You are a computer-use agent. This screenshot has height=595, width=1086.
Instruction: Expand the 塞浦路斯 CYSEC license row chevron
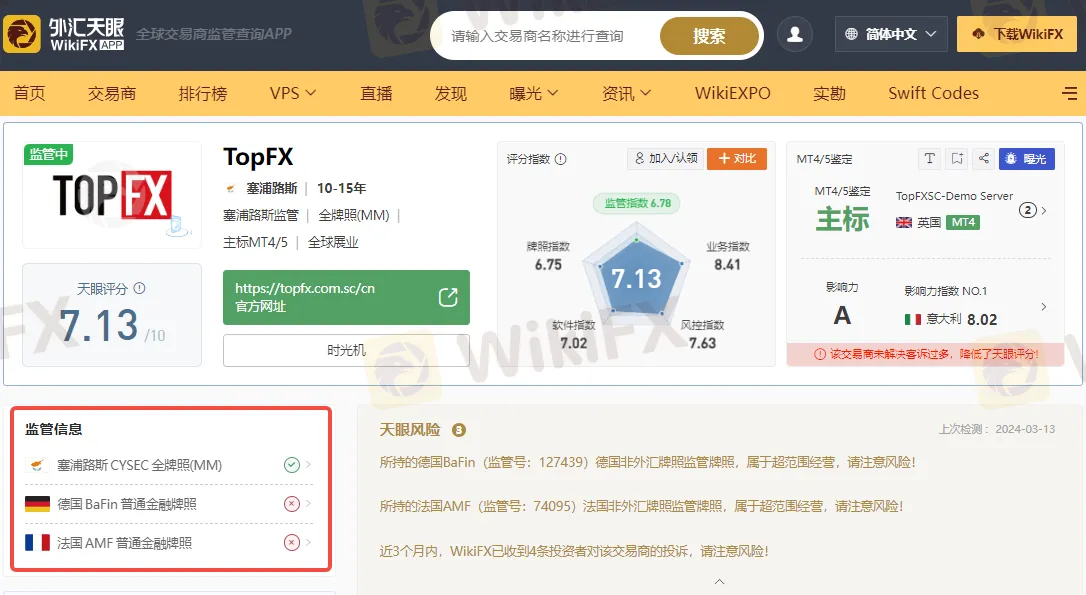pos(309,464)
